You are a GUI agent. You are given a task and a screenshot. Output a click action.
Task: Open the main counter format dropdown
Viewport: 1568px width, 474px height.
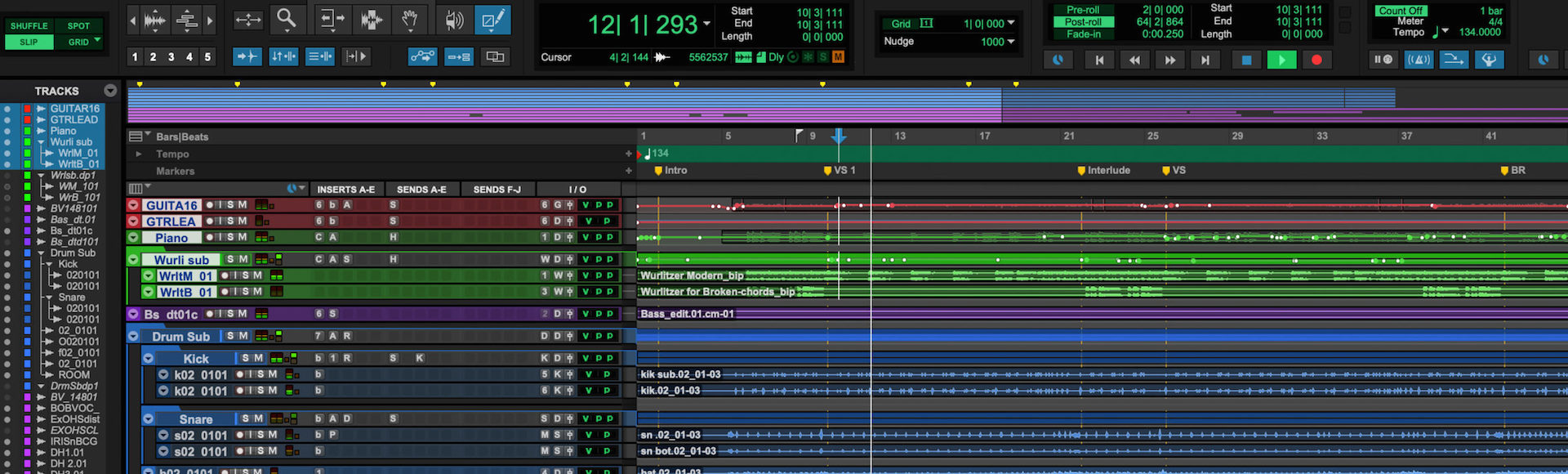pos(706,25)
